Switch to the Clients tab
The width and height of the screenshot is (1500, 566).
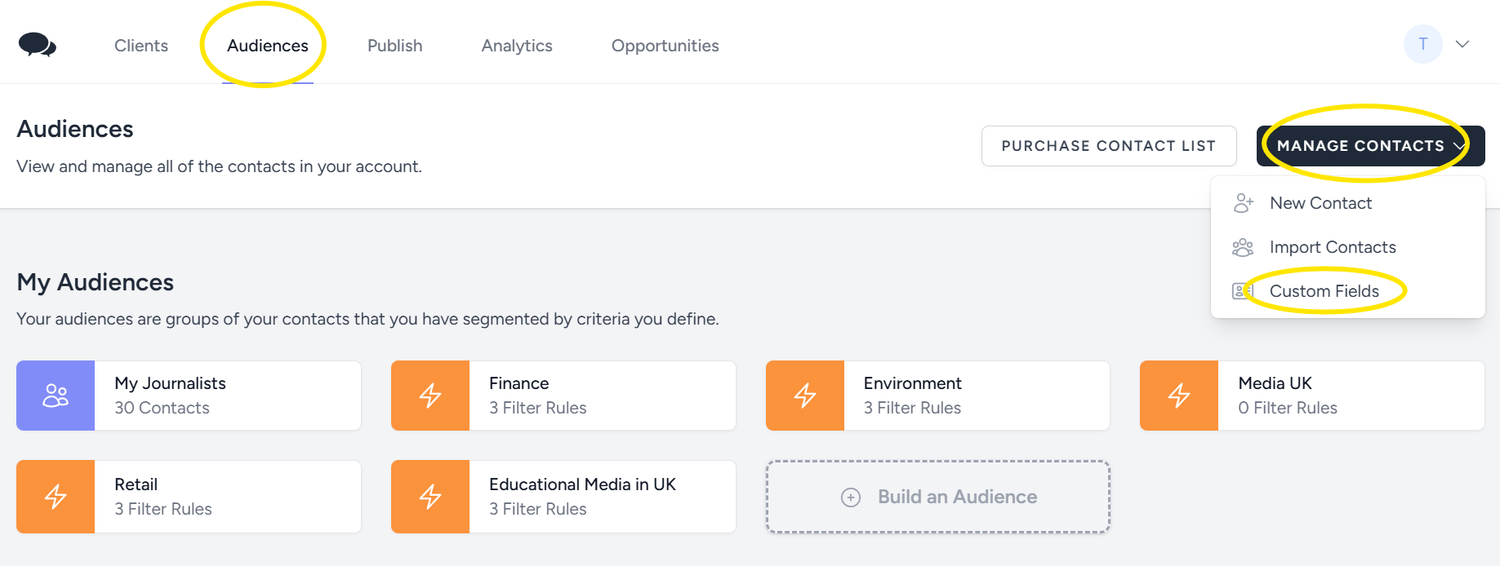pos(141,46)
